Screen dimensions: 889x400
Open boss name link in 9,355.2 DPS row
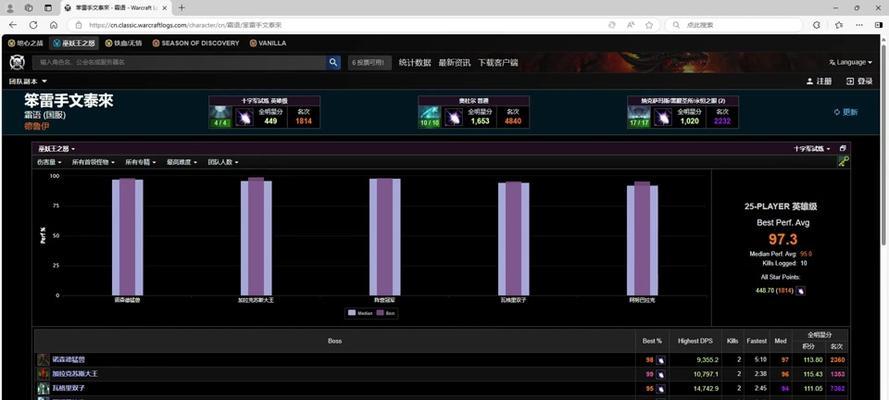(69, 359)
